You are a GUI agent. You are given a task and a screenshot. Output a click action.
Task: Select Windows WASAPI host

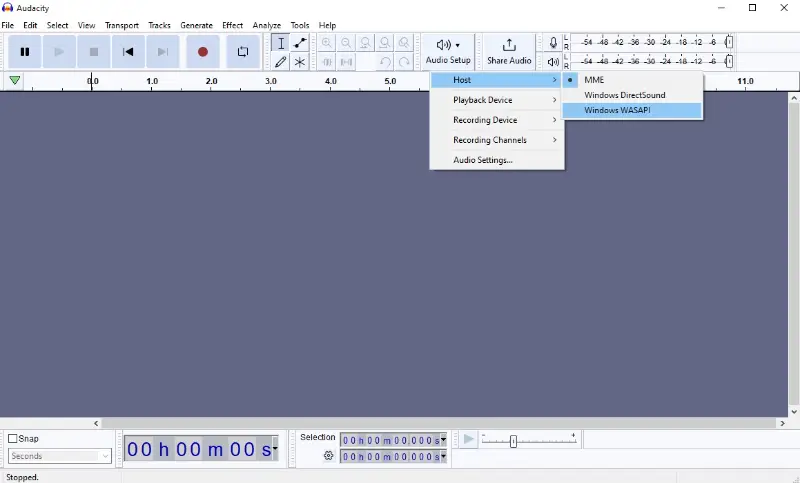coord(632,110)
